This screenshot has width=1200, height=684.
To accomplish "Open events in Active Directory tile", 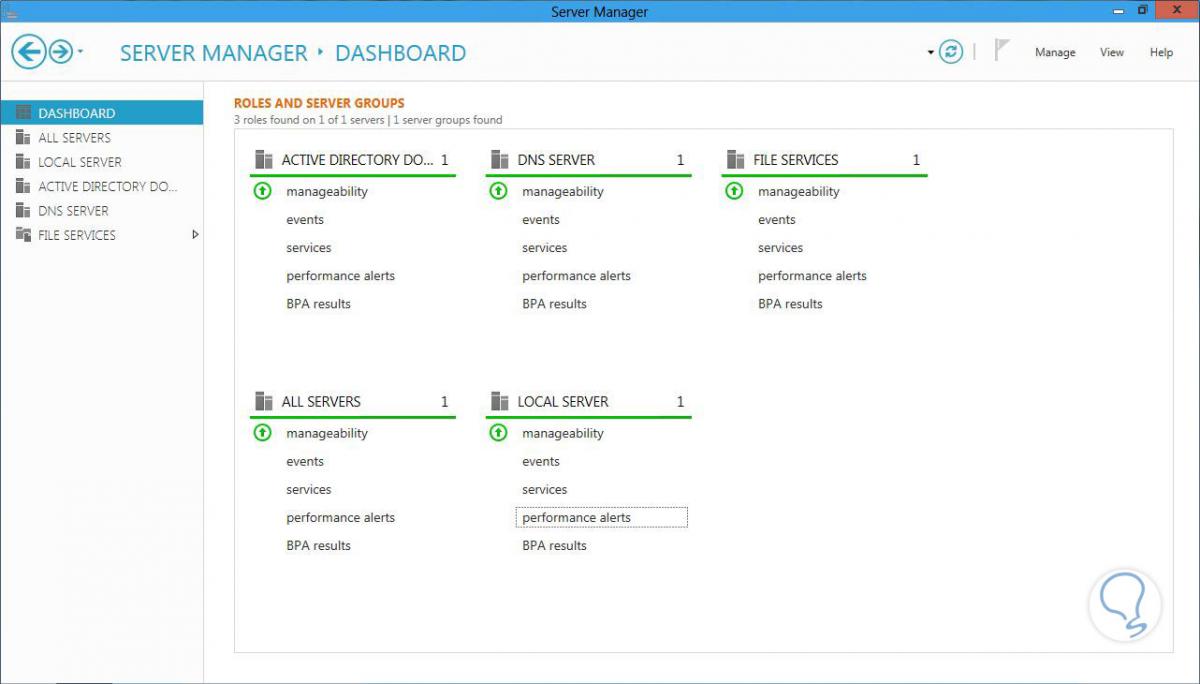I will point(305,220).
